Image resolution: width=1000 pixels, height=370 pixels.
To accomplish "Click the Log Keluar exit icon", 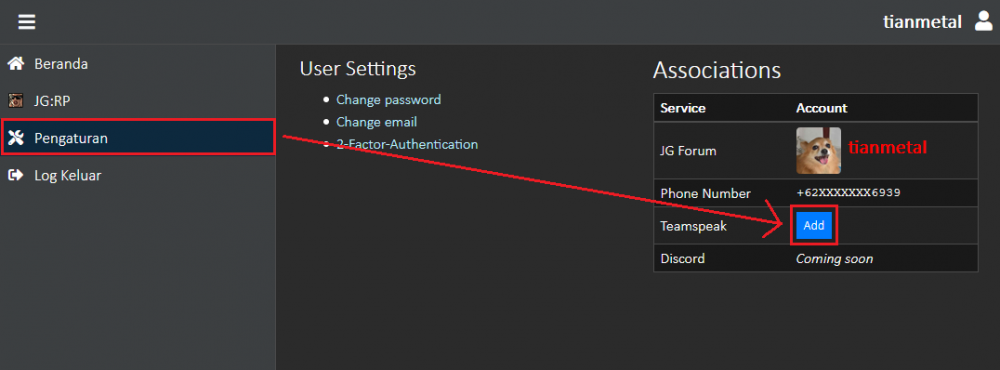I will tap(16, 175).
